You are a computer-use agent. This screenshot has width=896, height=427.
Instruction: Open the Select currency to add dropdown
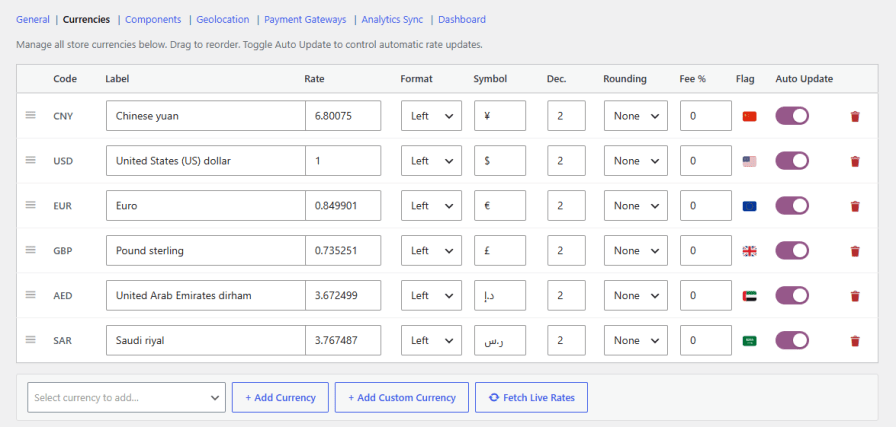[x=126, y=397]
